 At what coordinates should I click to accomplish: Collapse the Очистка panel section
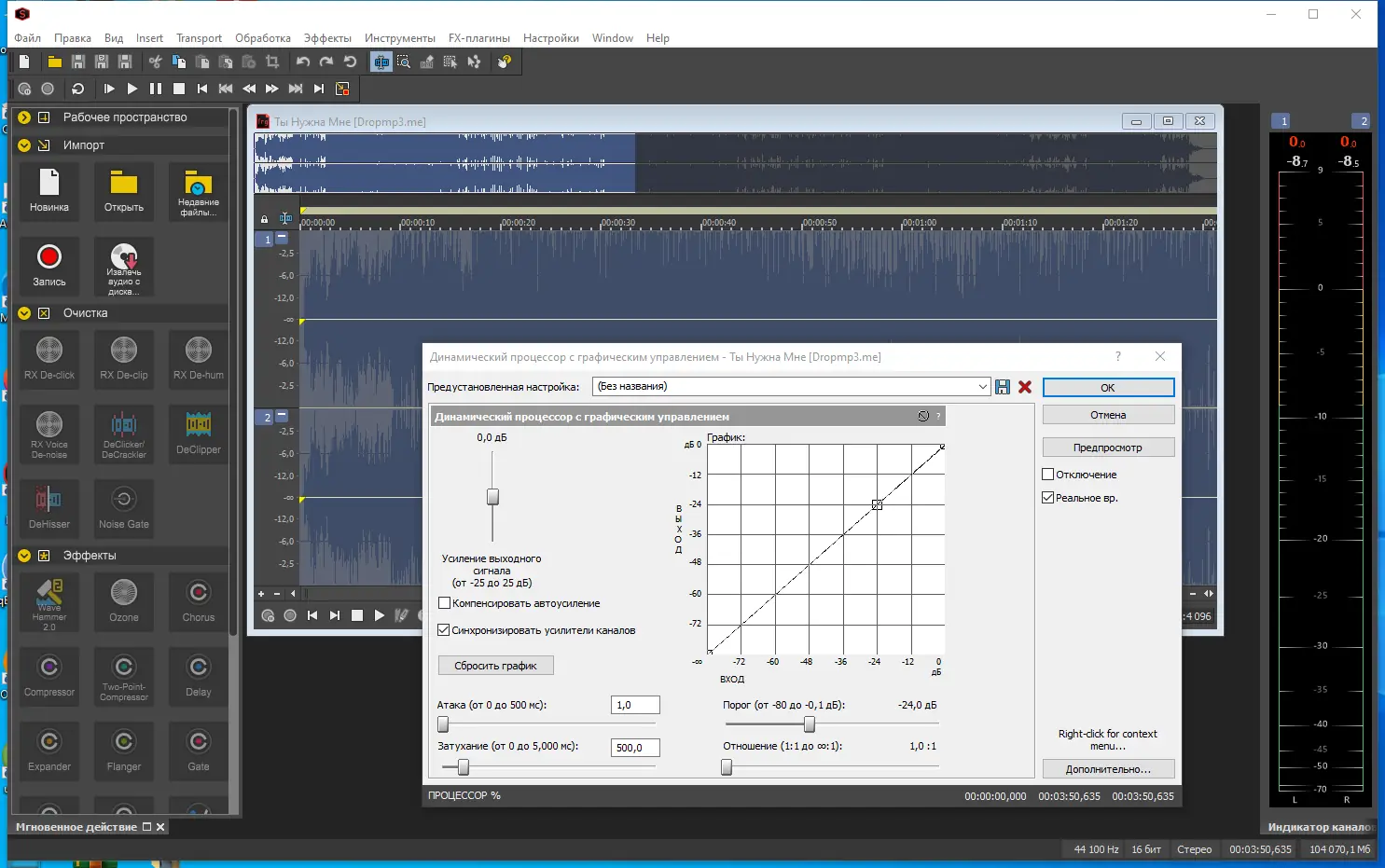click(x=24, y=313)
